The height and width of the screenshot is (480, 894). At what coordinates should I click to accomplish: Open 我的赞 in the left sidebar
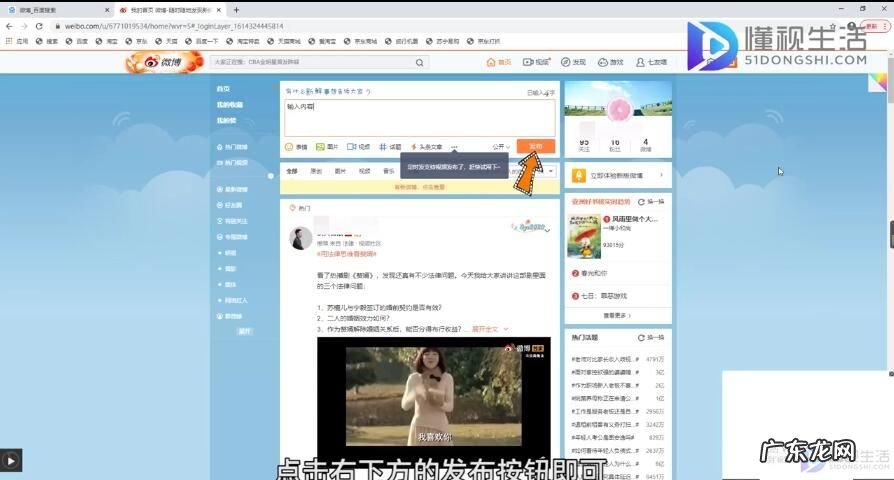click(226, 121)
